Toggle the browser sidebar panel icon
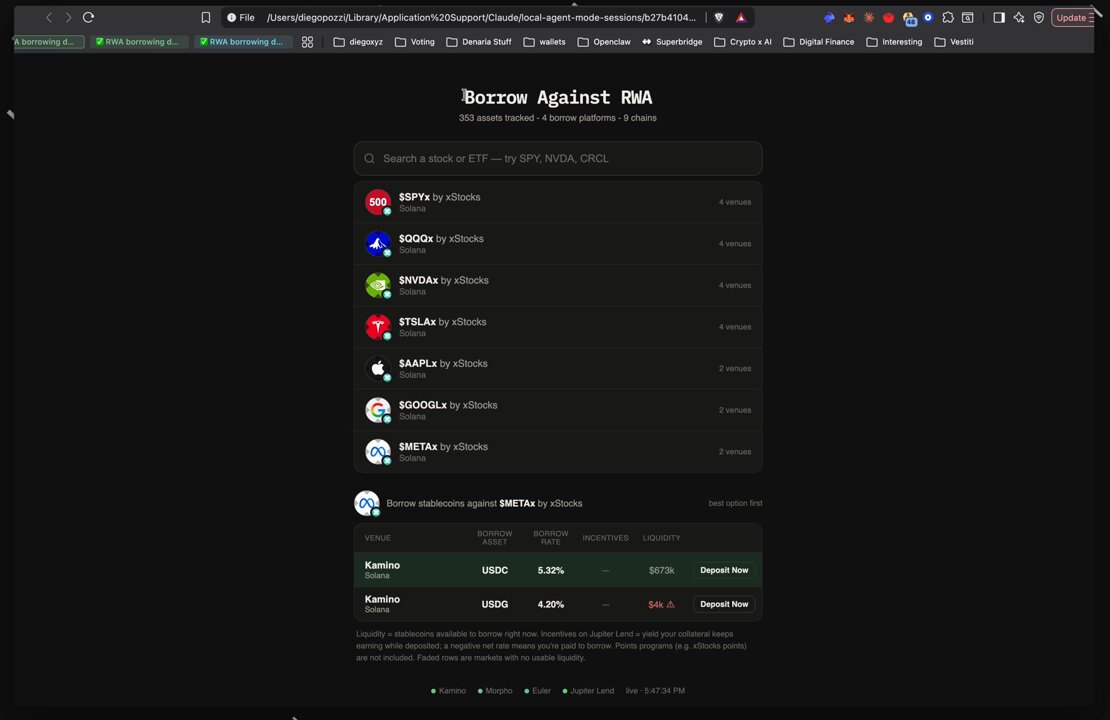The height and width of the screenshot is (720, 1110). (x=999, y=18)
